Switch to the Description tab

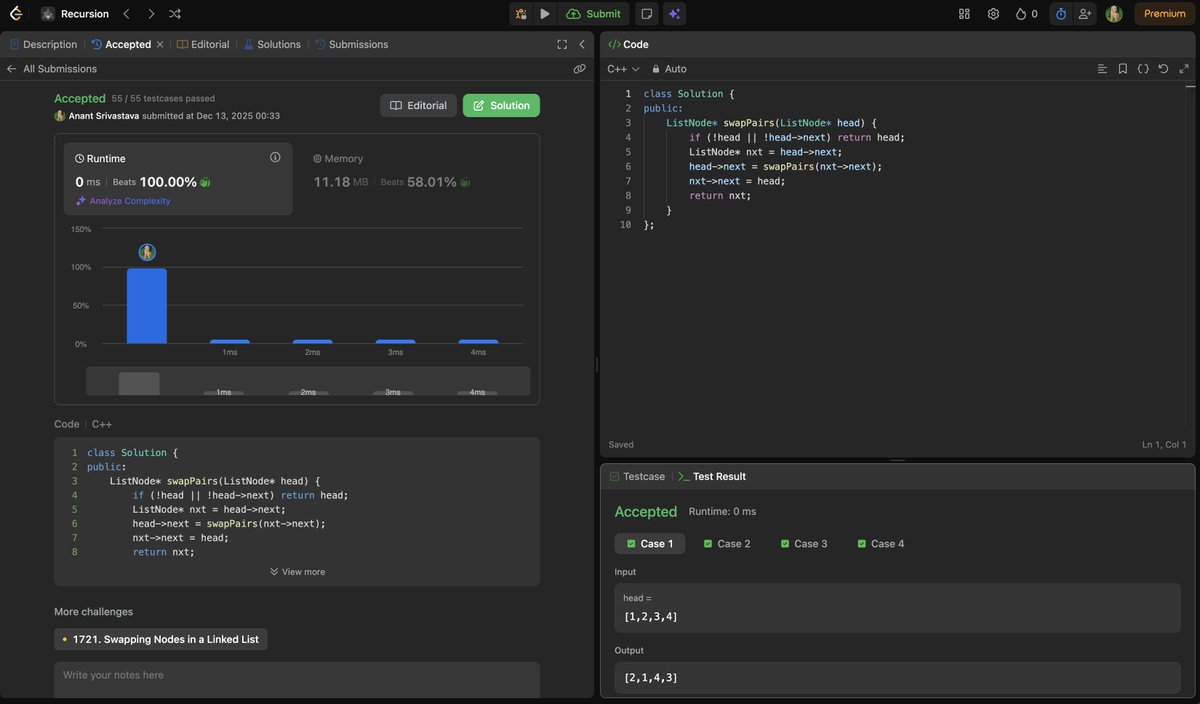point(43,44)
